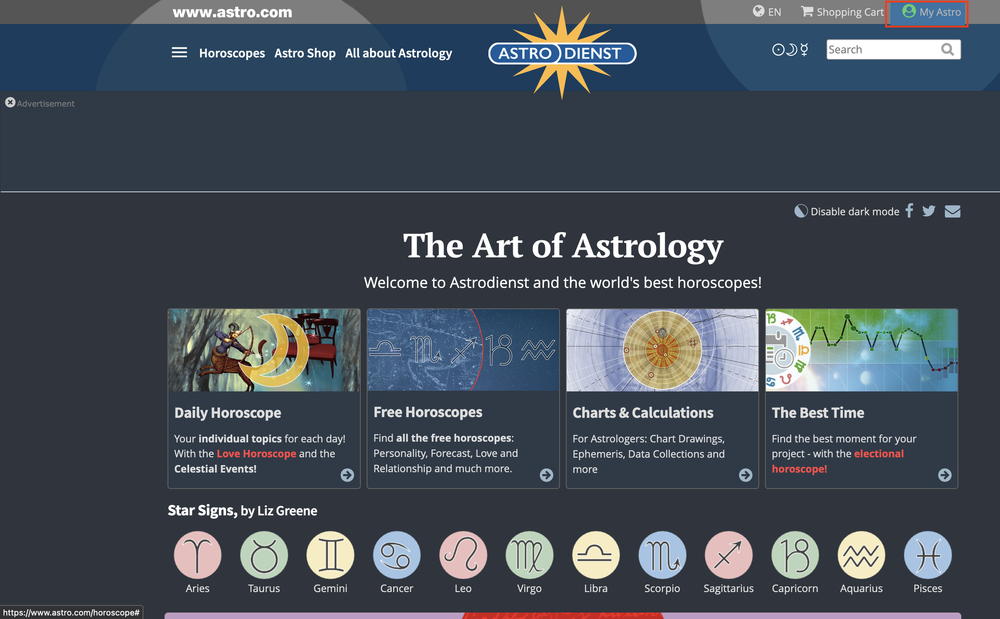1000x619 pixels.
Task: Click the www.astro.com site title
Action: pos(232,12)
